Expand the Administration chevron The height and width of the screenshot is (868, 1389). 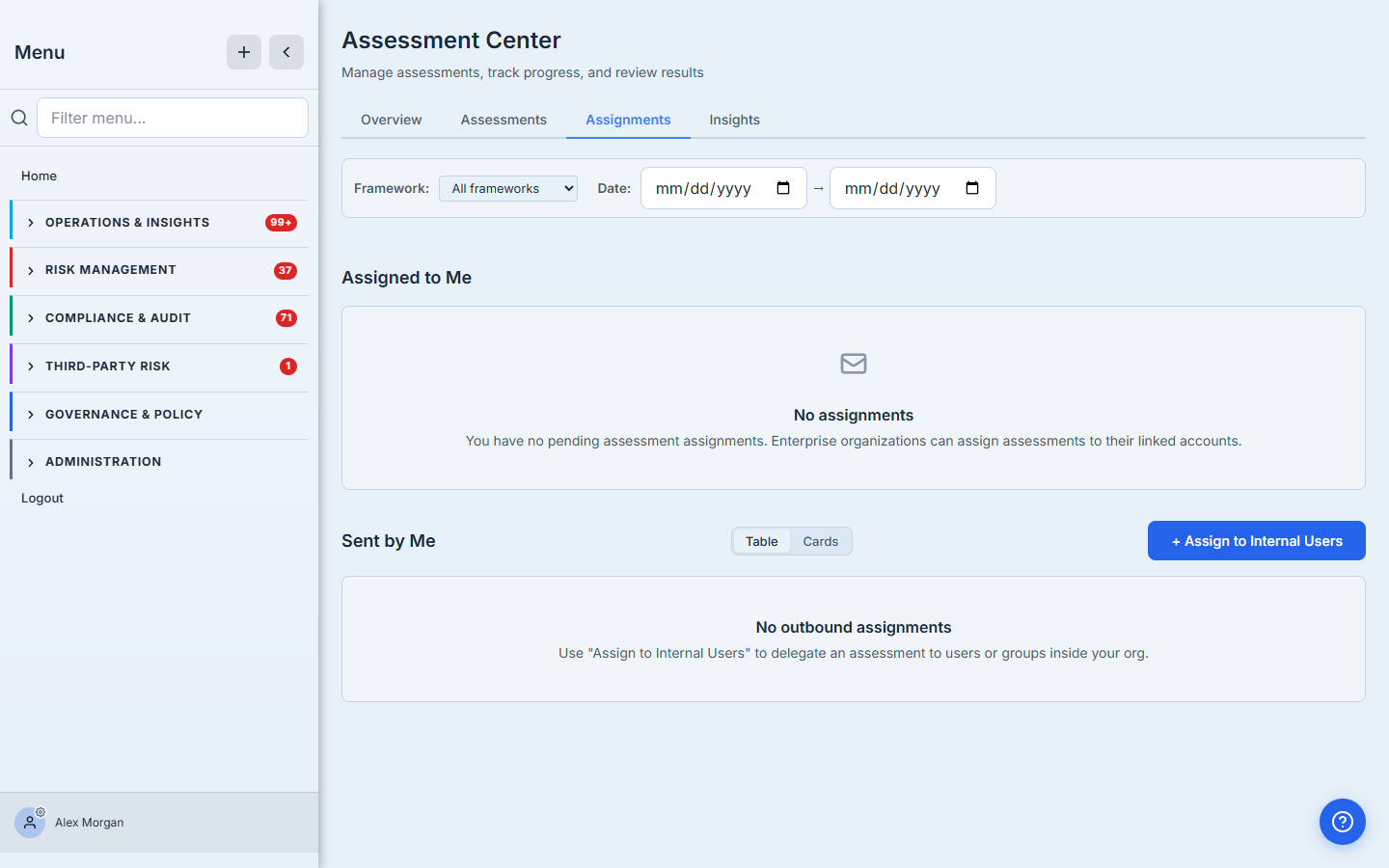point(31,463)
